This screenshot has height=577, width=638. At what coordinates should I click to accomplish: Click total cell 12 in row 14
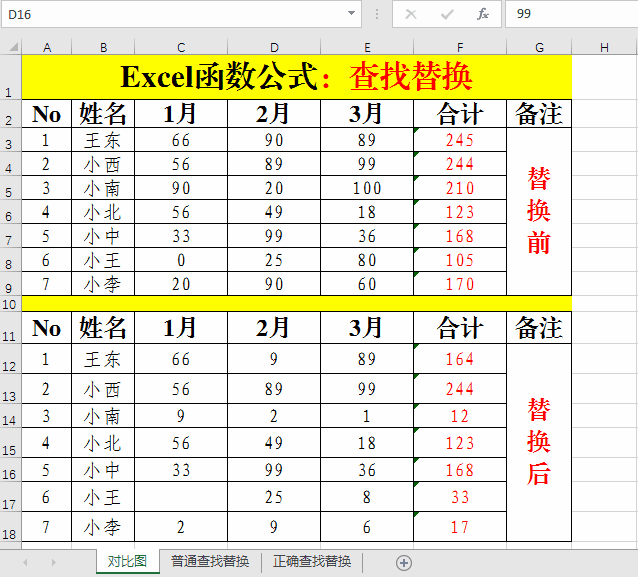pyautogui.click(x=460, y=416)
